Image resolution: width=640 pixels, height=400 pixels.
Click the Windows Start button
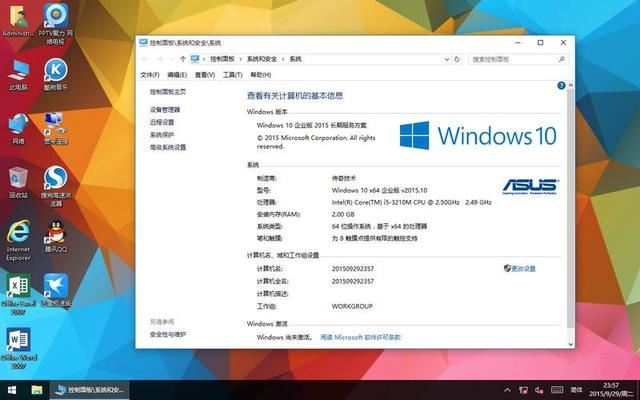tap(11, 389)
